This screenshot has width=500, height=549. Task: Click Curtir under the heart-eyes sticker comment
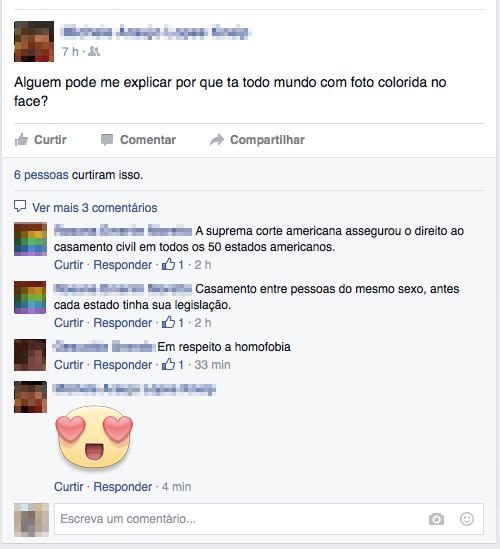[69, 487]
